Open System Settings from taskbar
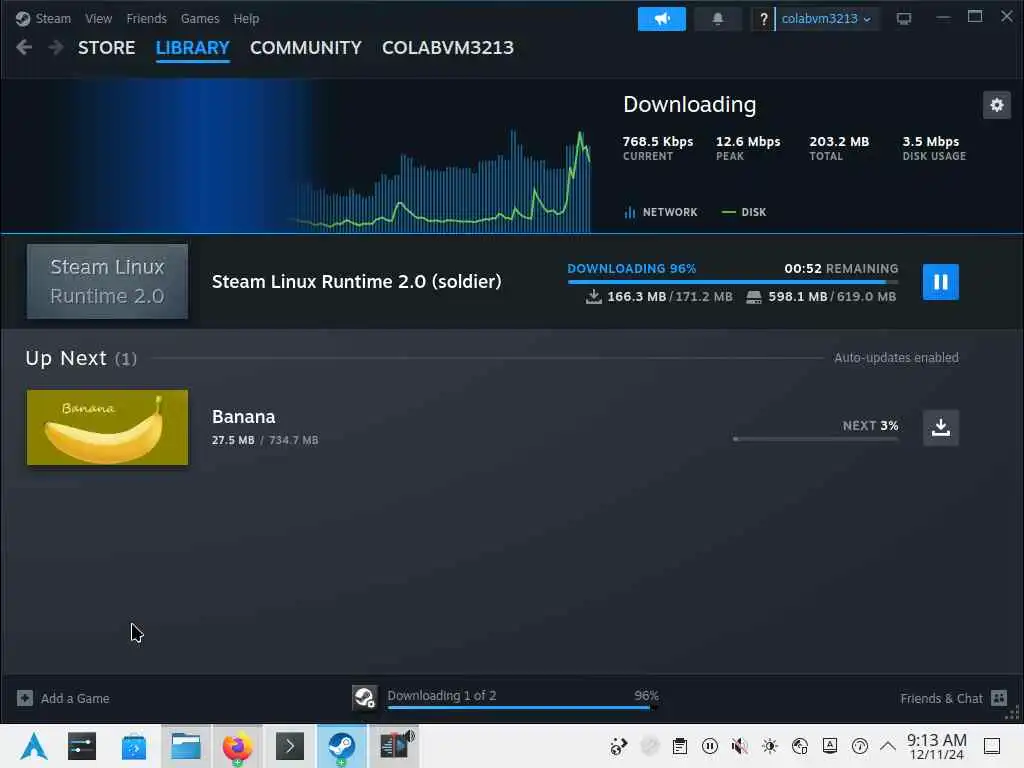 [x=82, y=746]
